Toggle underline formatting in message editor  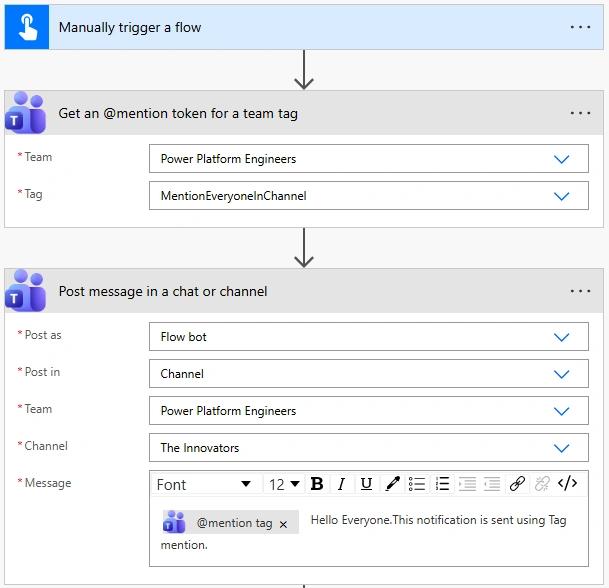366,484
